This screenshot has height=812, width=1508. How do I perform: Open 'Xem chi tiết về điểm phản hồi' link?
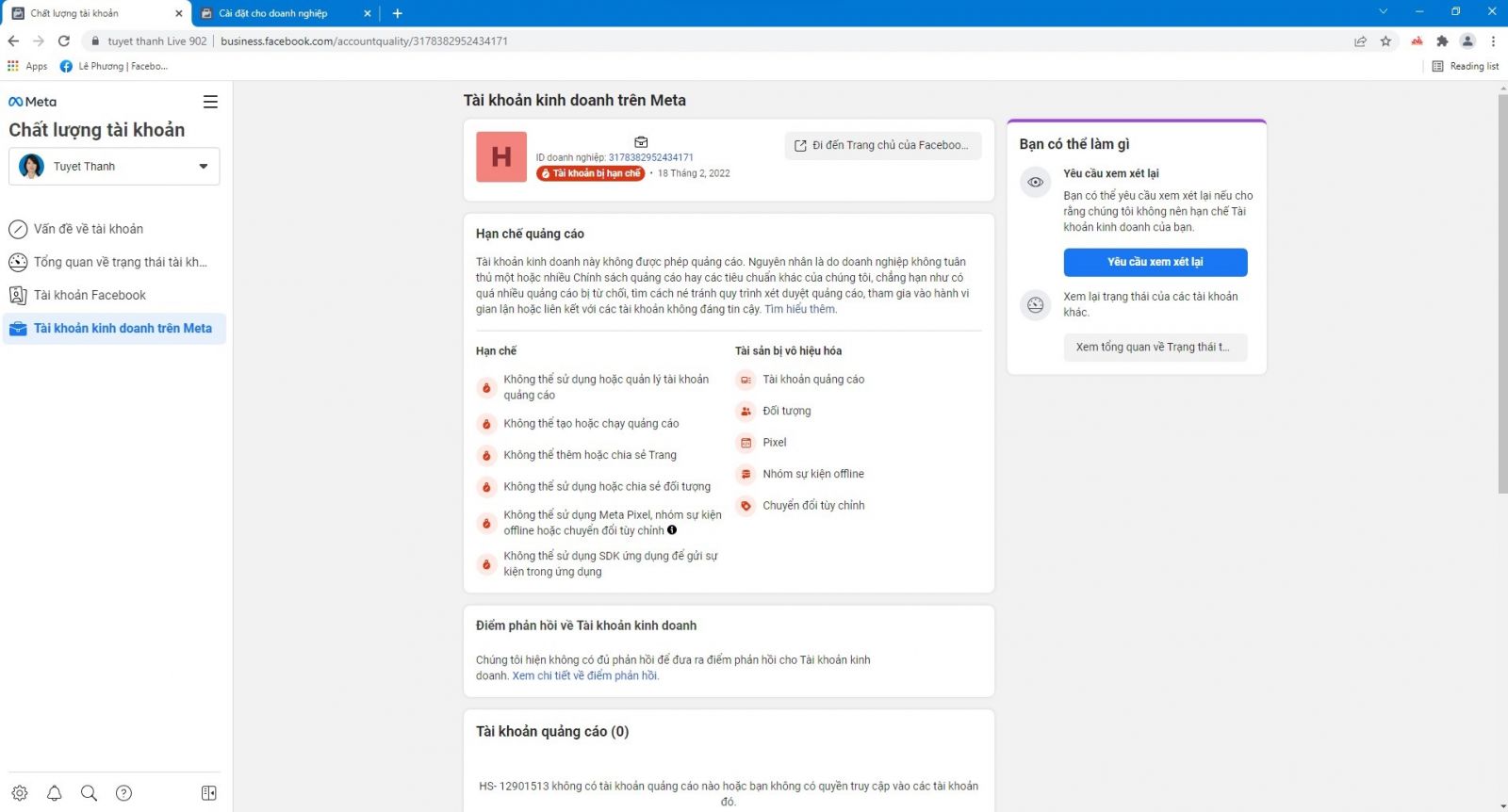tap(585, 675)
